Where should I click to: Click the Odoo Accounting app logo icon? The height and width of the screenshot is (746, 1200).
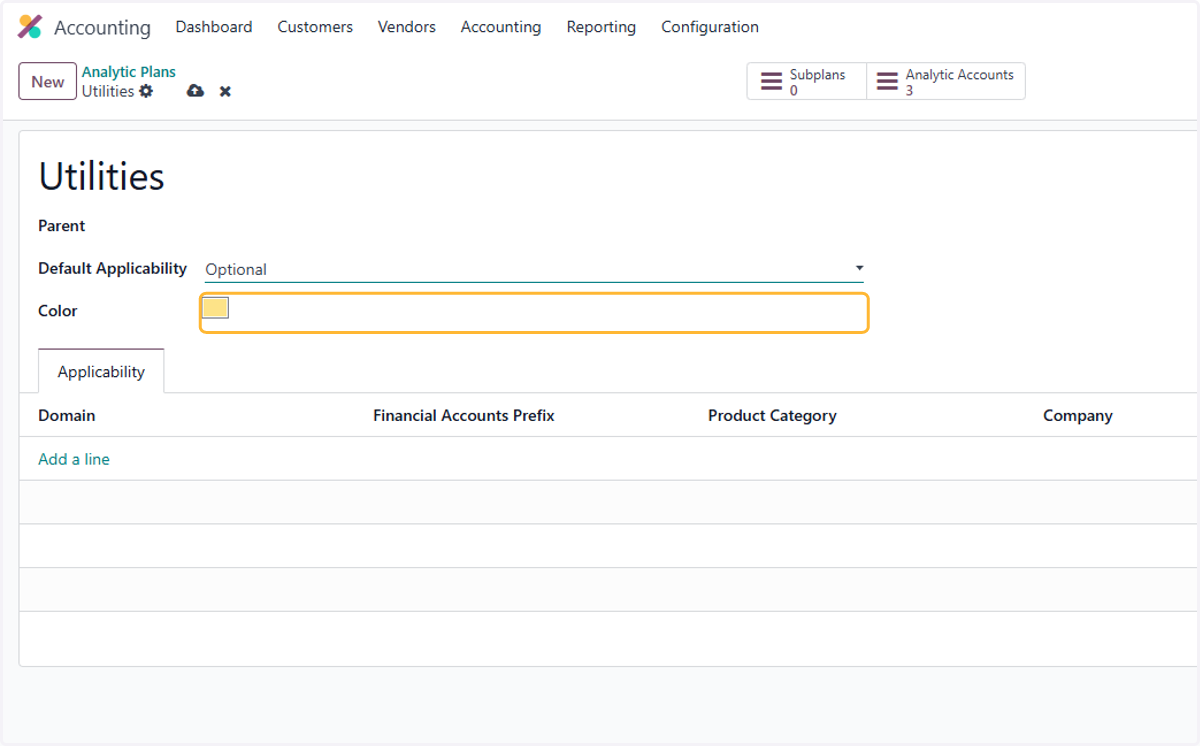click(x=30, y=27)
